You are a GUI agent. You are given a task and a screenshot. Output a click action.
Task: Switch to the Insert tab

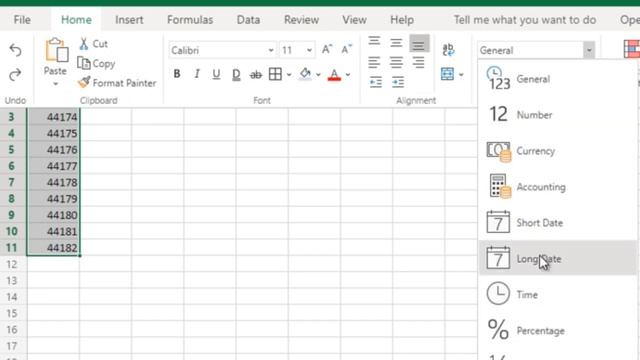click(129, 20)
